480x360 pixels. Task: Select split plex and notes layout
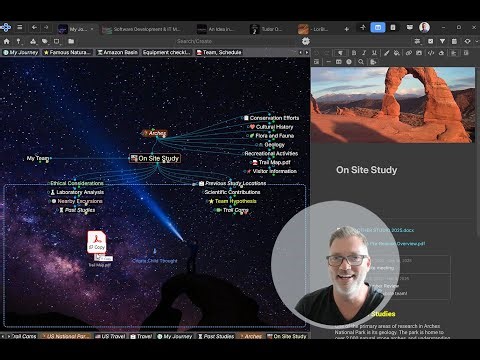click(x=378, y=28)
